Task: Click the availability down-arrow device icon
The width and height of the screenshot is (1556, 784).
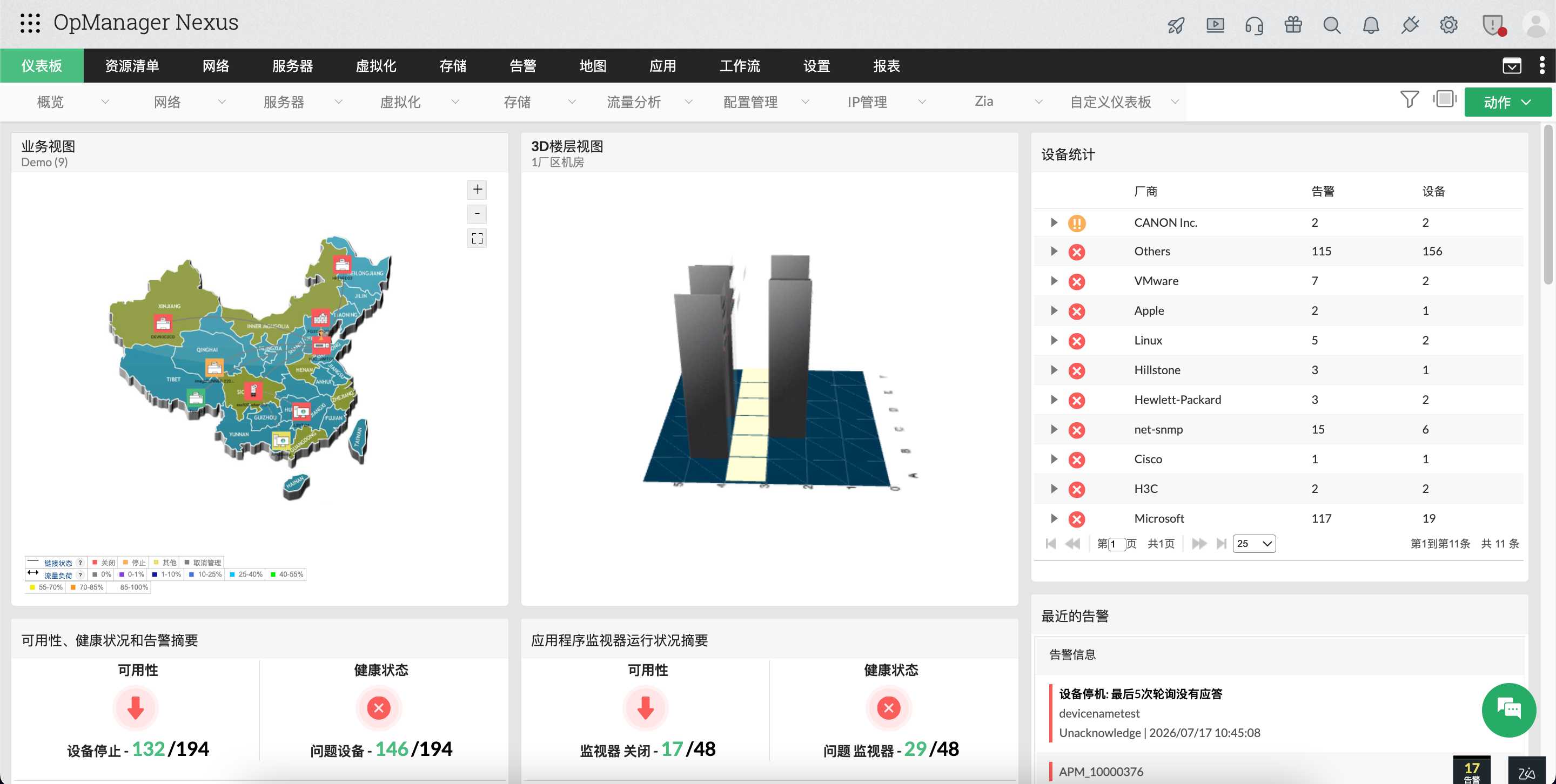Action: tap(136, 708)
